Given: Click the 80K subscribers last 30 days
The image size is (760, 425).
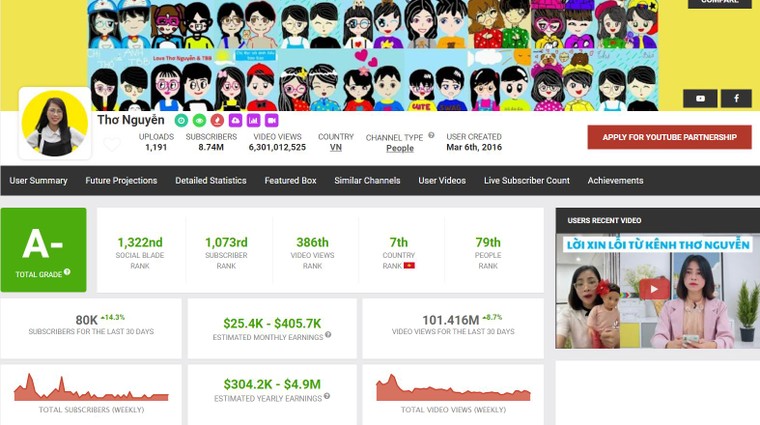Looking at the screenshot, I should [87, 320].
